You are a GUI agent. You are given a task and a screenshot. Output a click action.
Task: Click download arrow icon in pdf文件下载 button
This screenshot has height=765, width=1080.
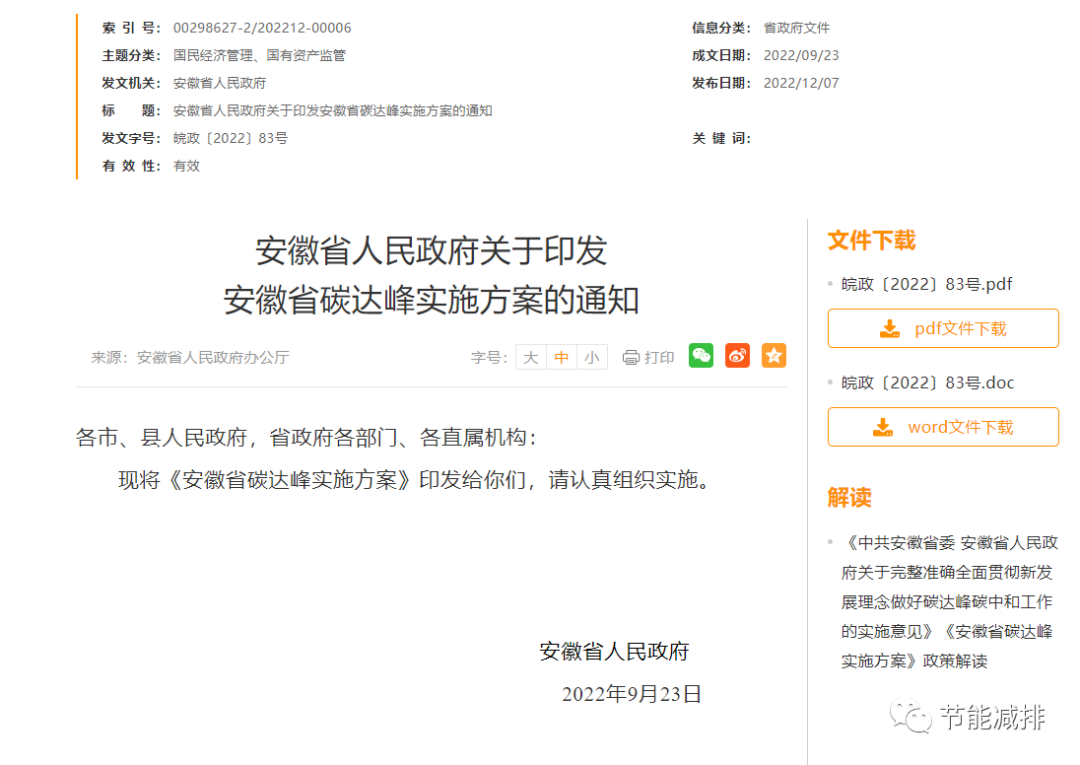[x=889, y=329]
